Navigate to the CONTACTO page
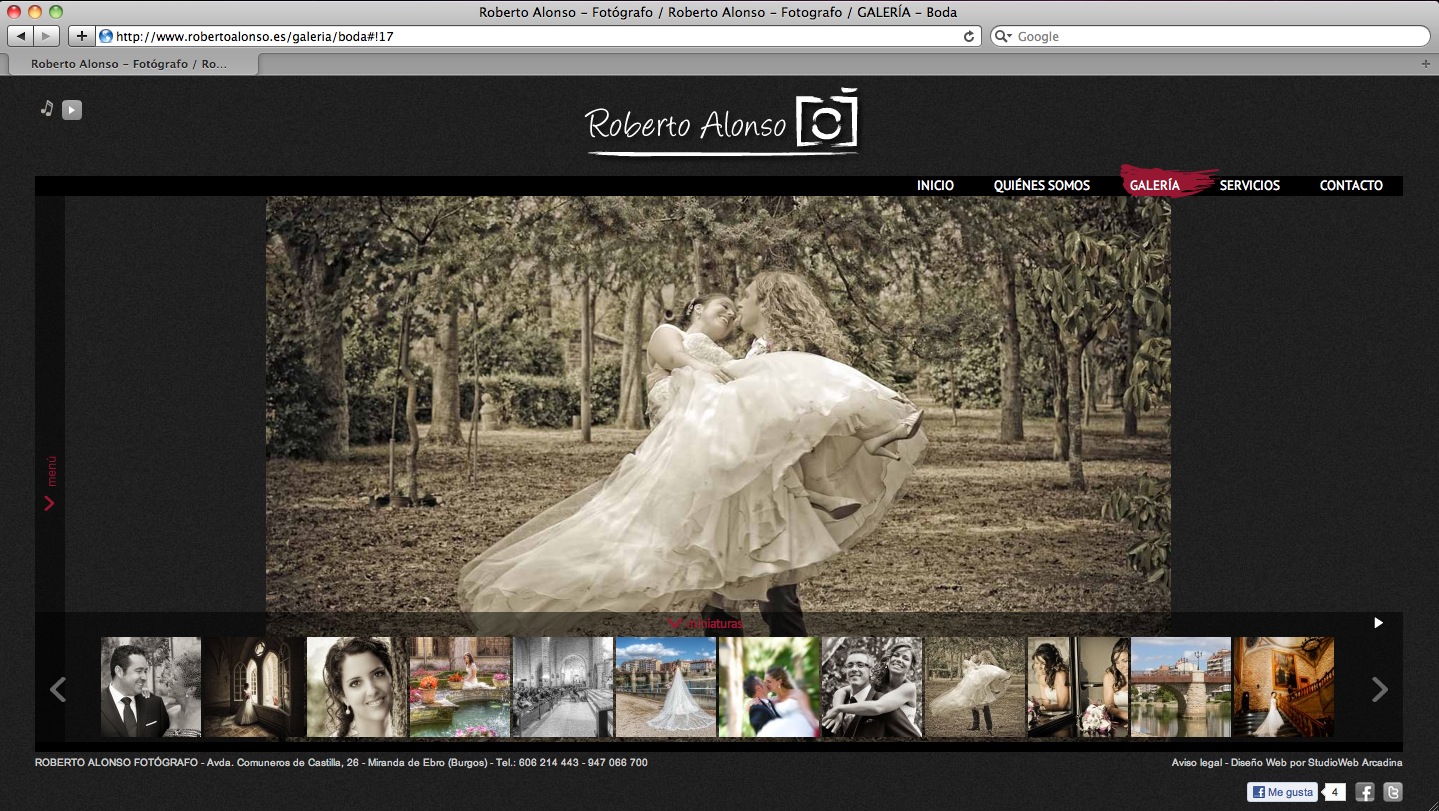The image size is (1439, 811). [x=1351, y=185]
